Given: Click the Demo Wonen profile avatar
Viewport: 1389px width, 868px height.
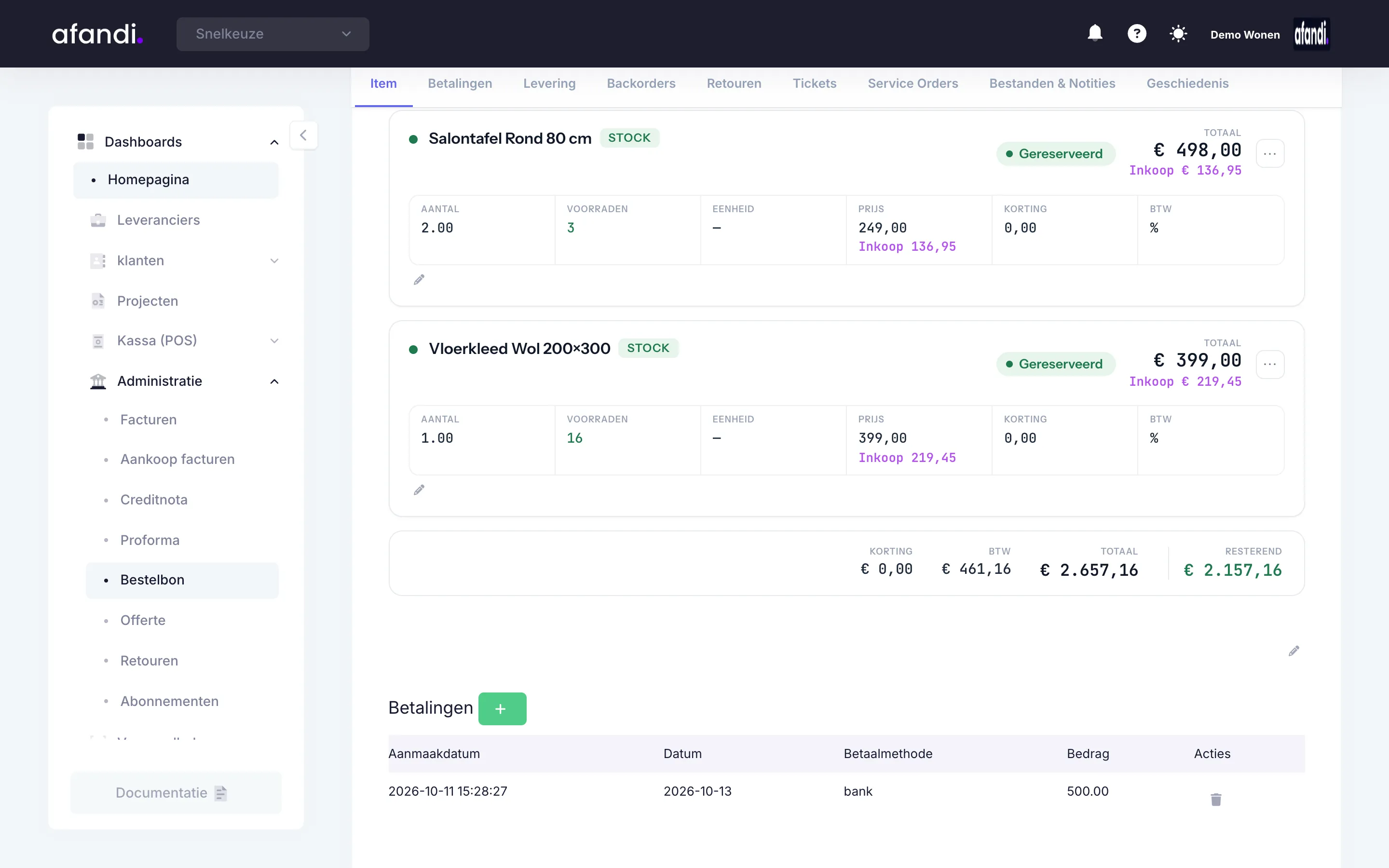Looking at the screenshot, I should 1311,34.
